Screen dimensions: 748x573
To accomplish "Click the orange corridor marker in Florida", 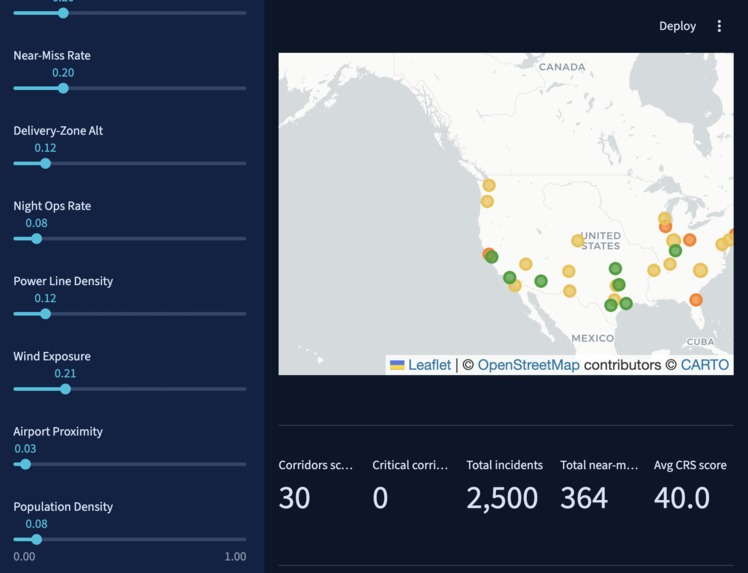I will [696, 300].
